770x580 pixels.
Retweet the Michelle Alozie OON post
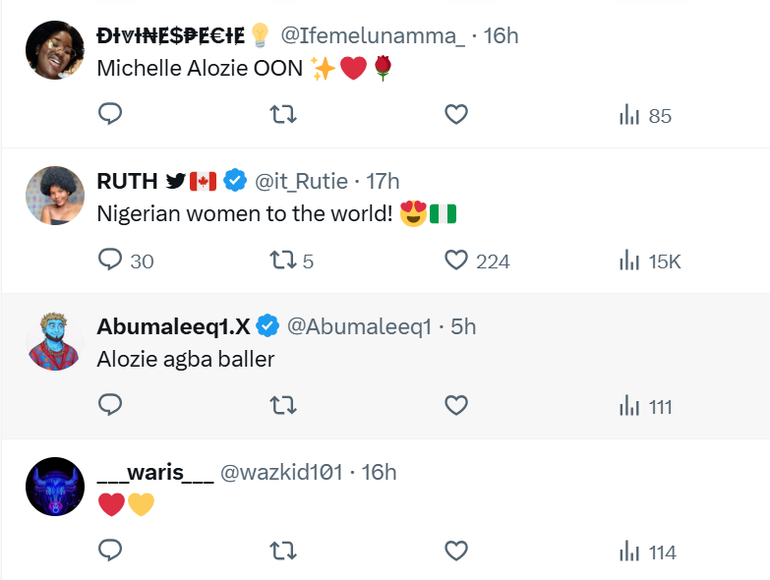point(284,115)
